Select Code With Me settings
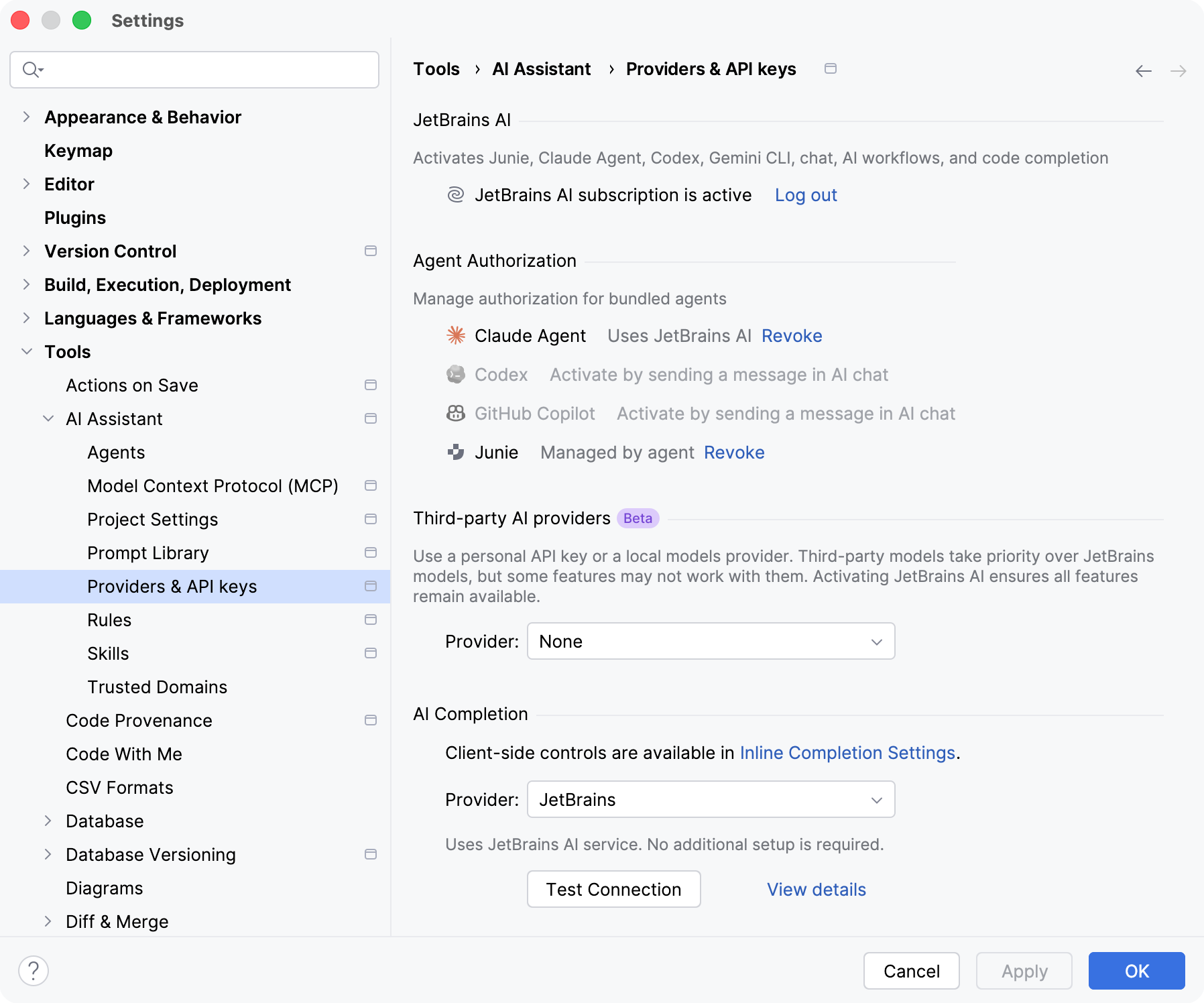 [124, 754]
